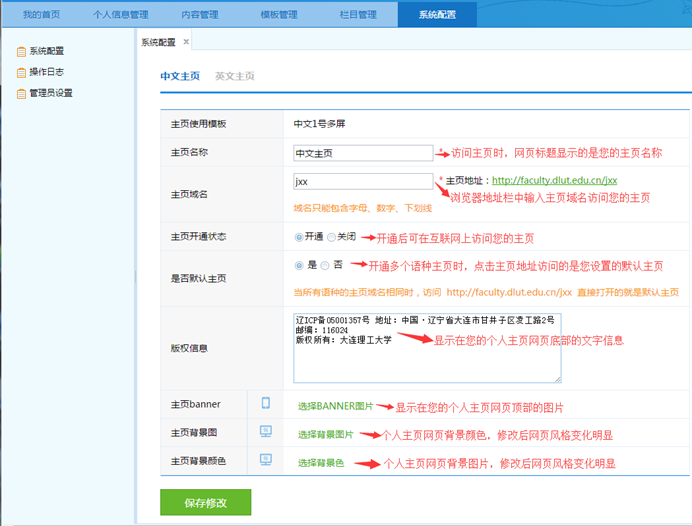Open the 内容管理 top menu
The height and width of the screenshot is (526, 692).
click(x=201, y=14)
